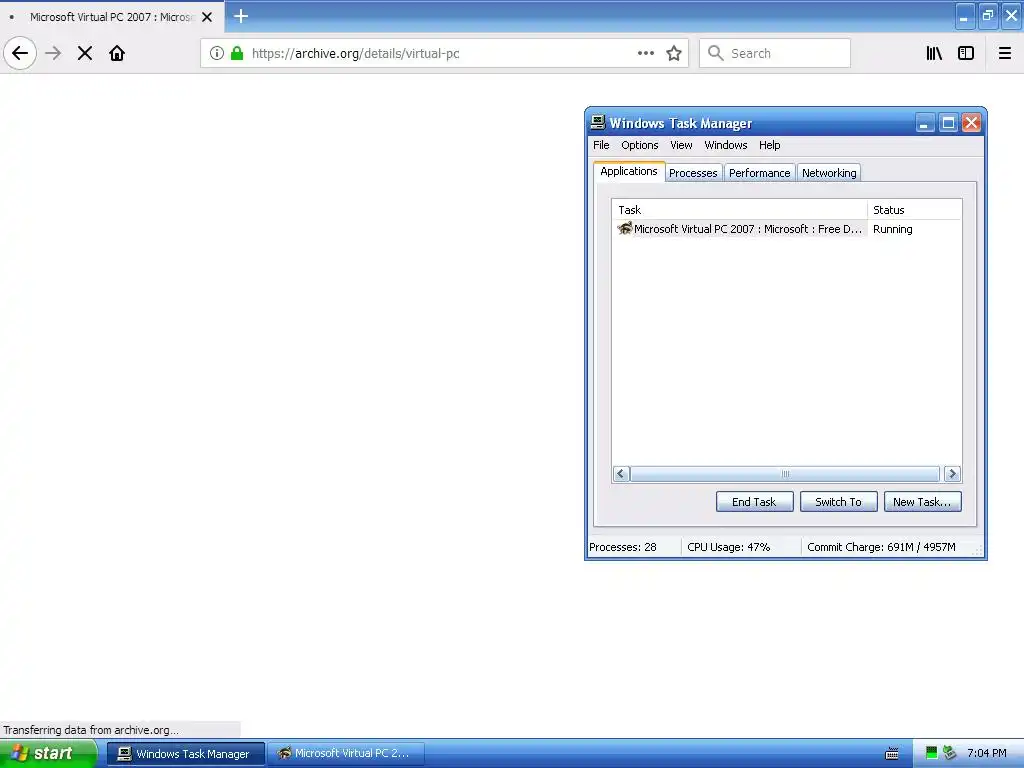
Task: Click the green secure connection padlock
Action: tap(237, 53)
